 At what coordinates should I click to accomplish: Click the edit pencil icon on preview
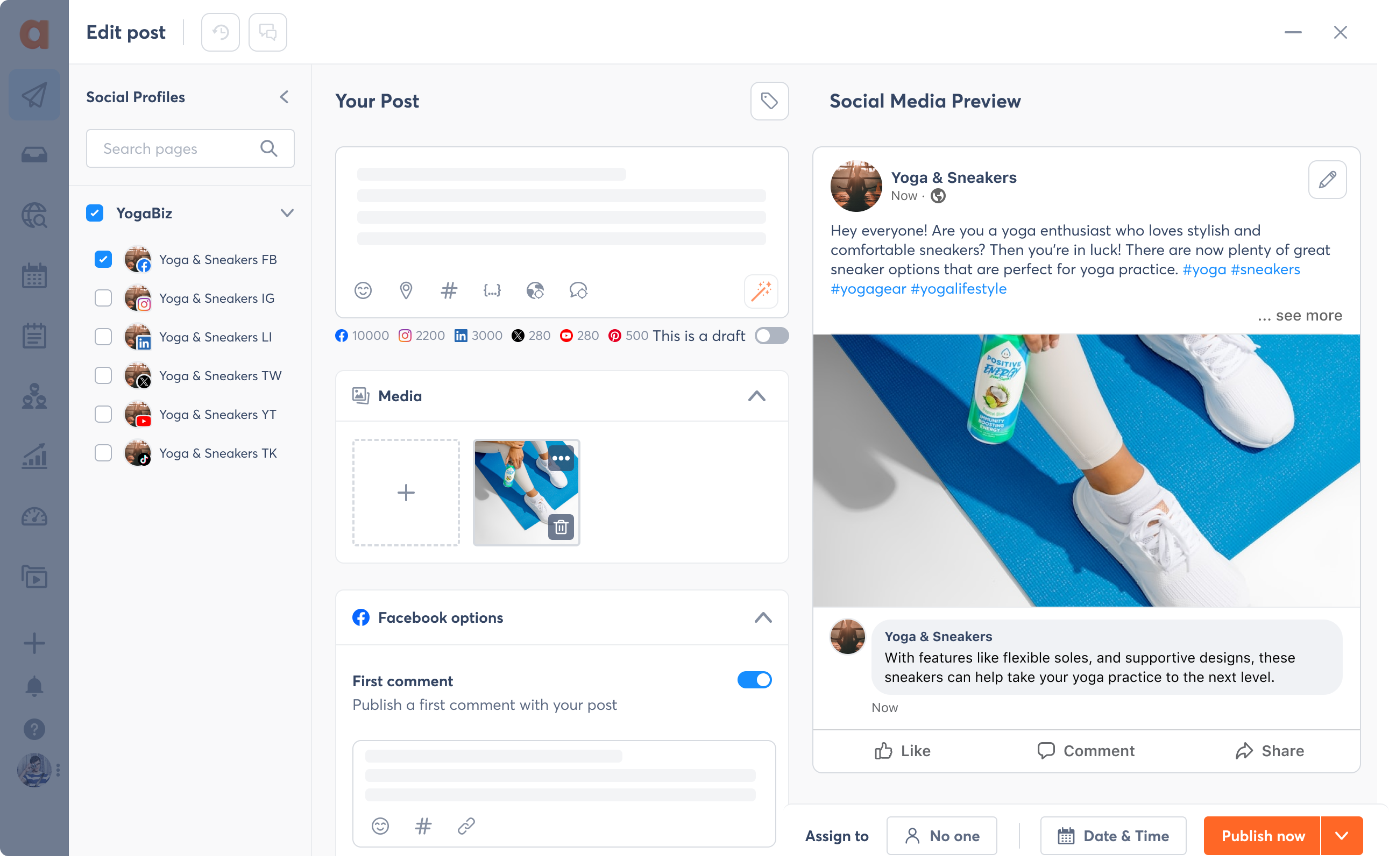[x=1327, y=180]
